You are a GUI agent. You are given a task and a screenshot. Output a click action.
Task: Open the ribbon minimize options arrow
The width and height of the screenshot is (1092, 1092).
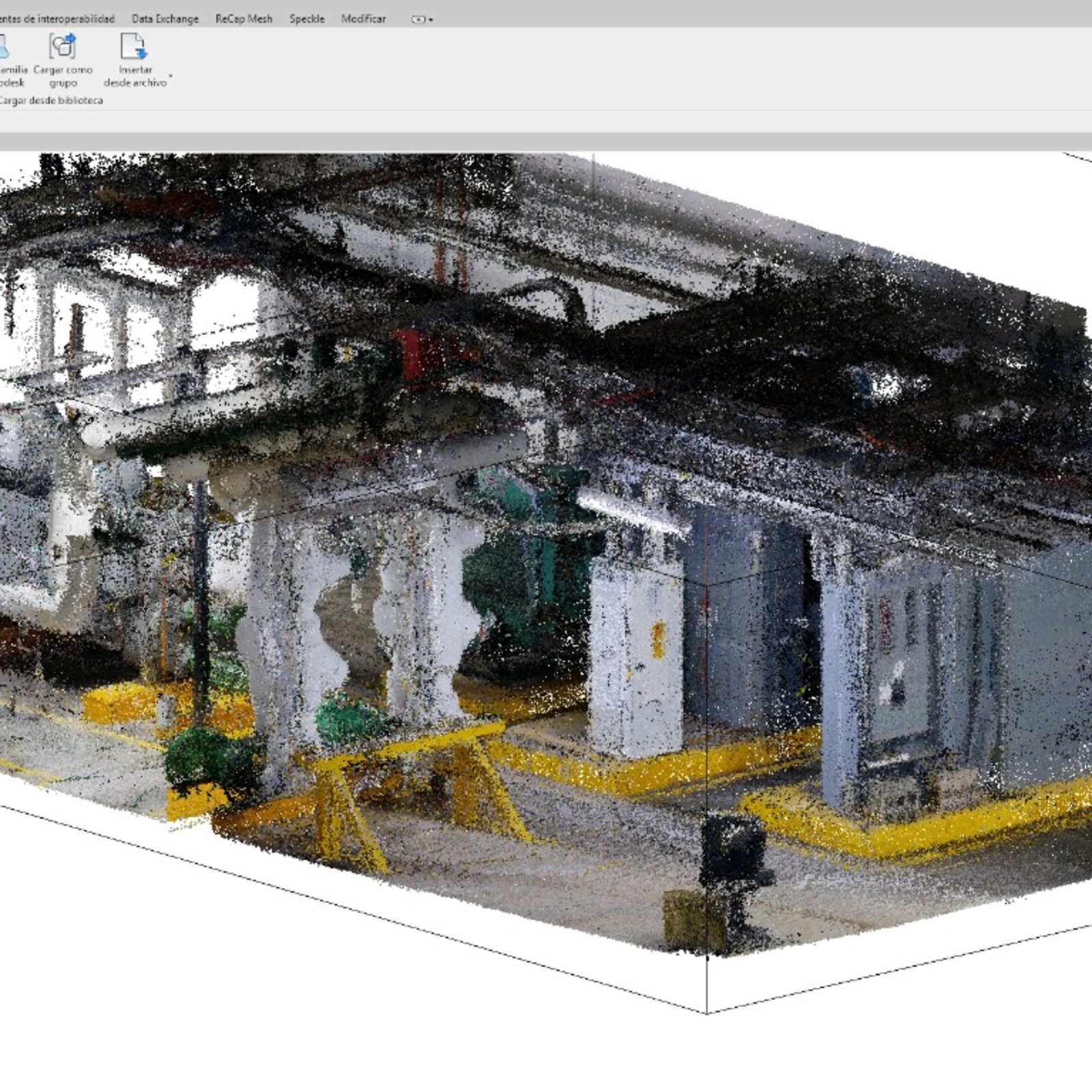coord(431,20)
